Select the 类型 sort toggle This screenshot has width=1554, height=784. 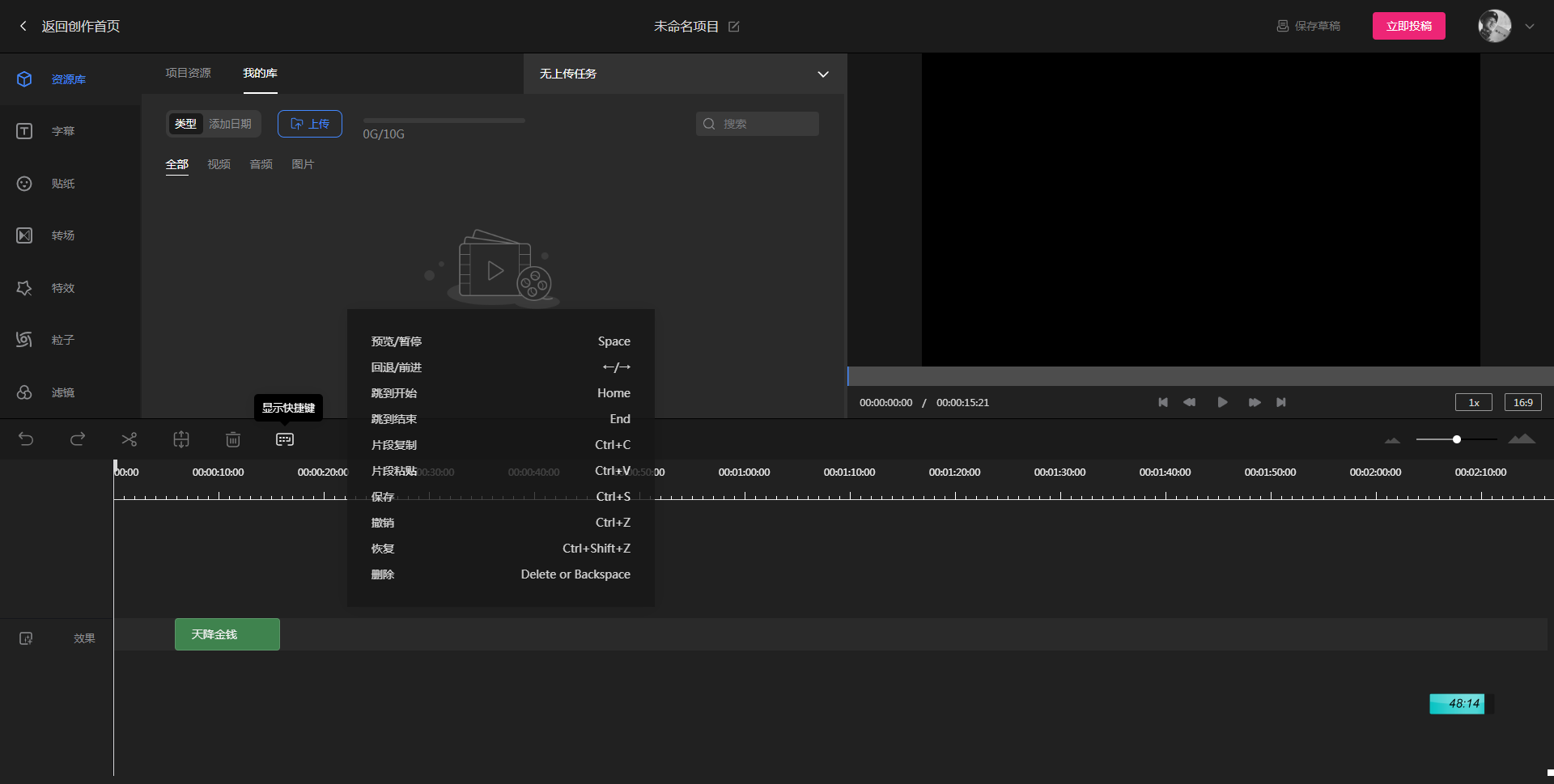click(186, 124)
